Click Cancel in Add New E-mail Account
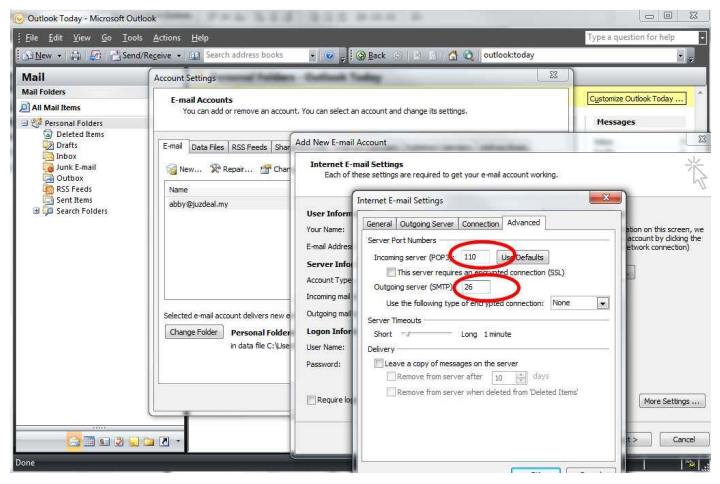This screenshot has width=720, height=484. pos(684,439)
